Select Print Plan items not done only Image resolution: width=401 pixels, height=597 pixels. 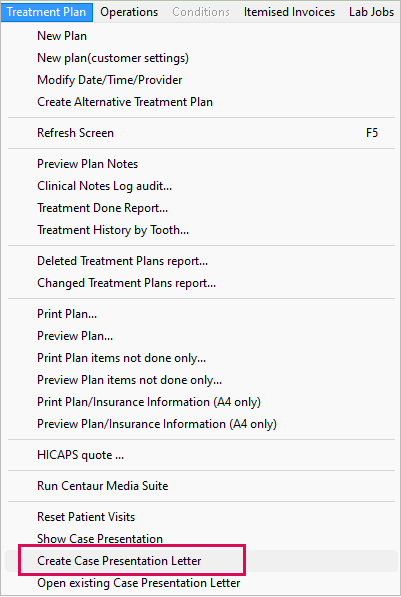pyautogui.click(x=201, y=358)
